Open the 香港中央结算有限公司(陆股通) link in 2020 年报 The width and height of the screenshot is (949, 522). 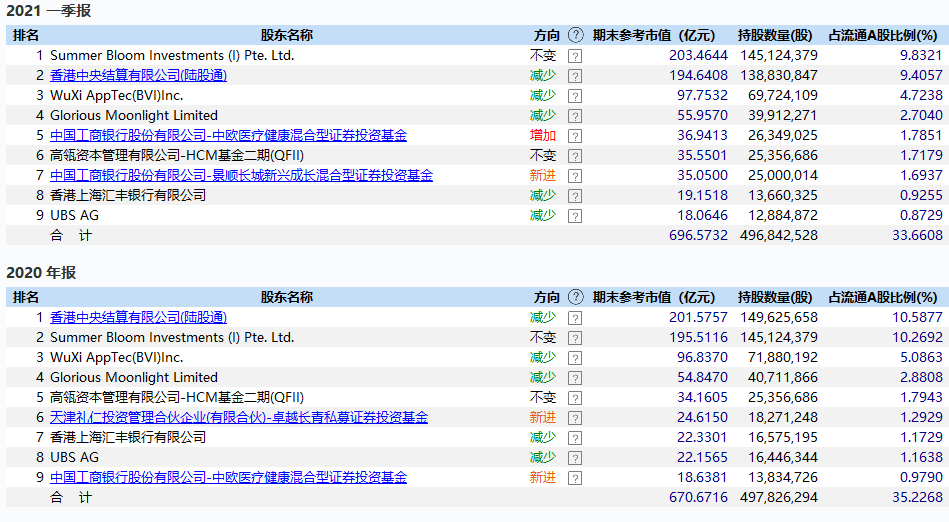click(138, 317)
